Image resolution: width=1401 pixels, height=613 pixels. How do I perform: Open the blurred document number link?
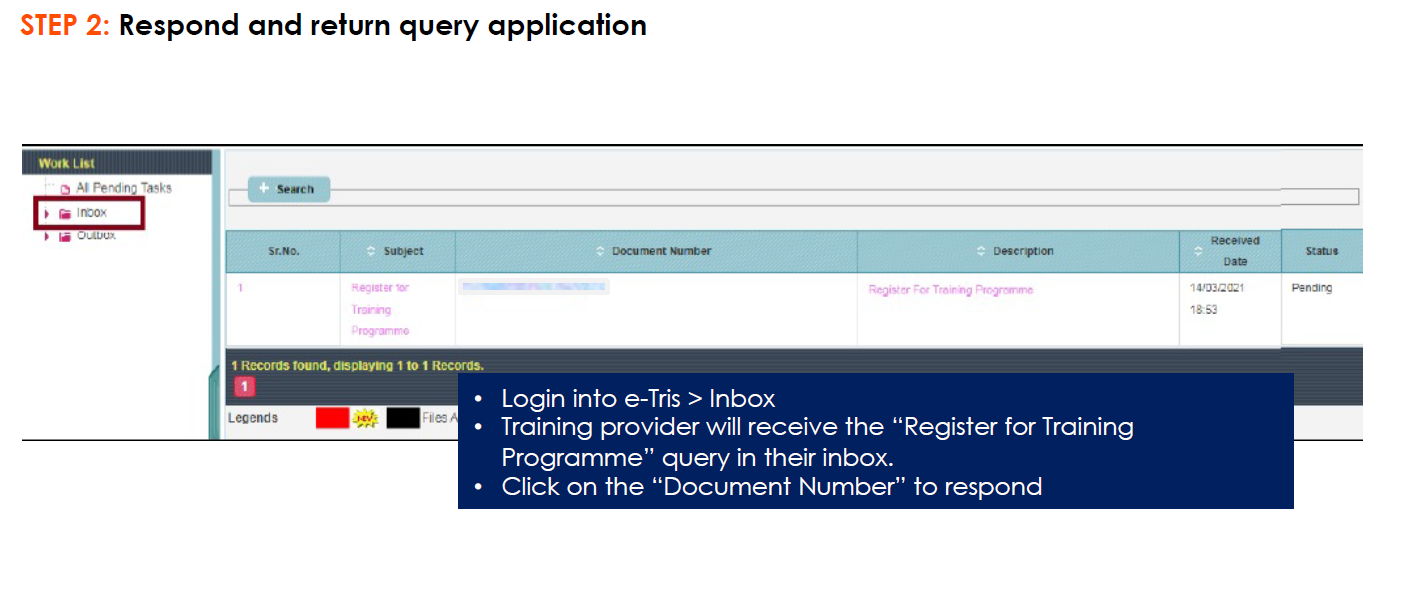pyautogui.click(x=534, y=288)
